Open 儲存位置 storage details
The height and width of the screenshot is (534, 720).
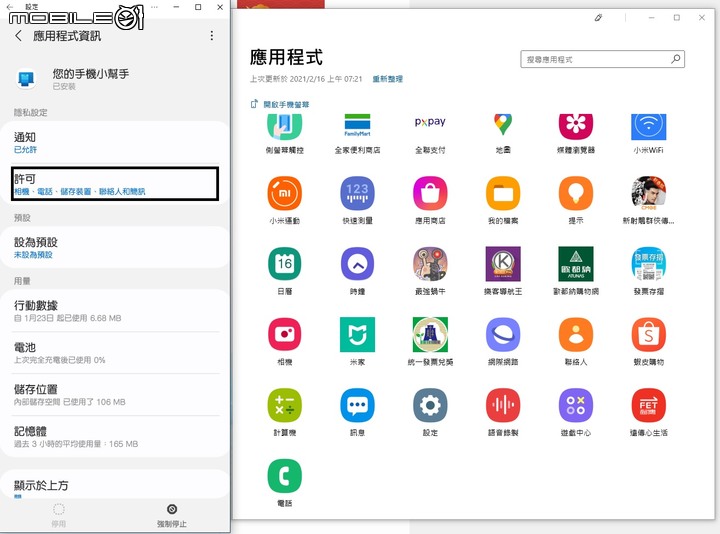(x=115, y=395)
